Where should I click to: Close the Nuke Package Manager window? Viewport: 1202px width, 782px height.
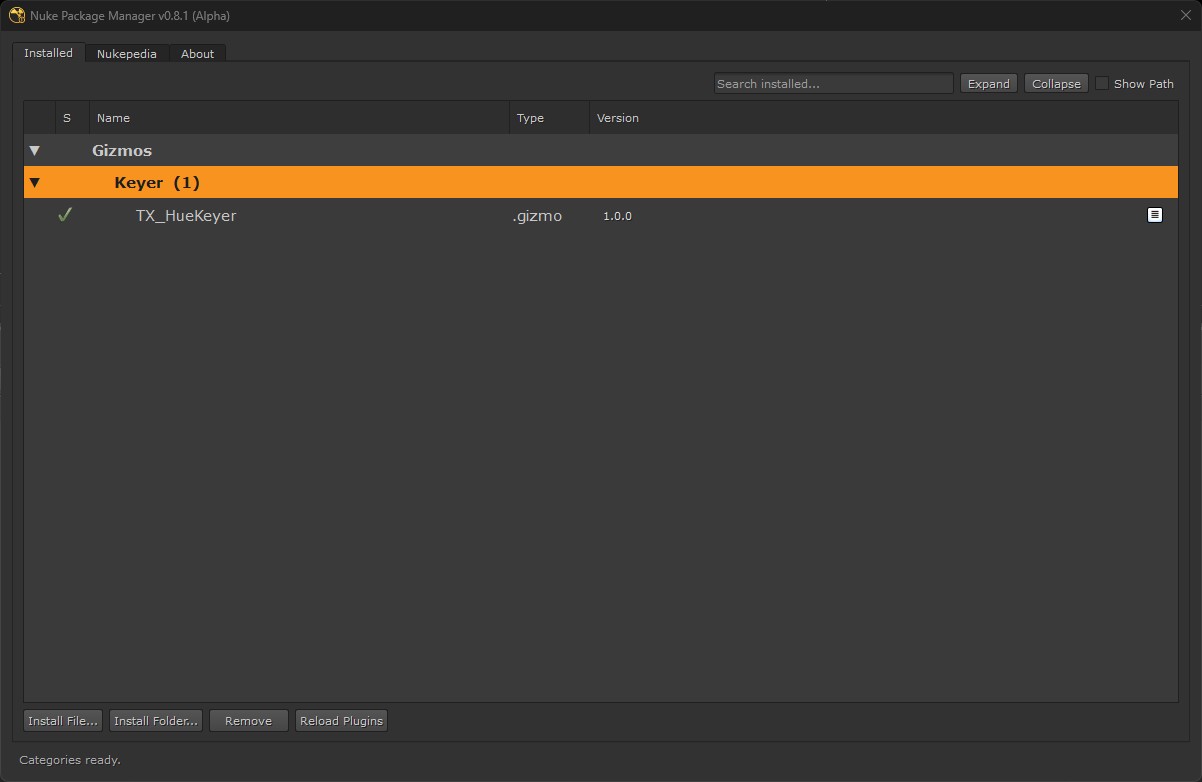pos(1185,15)
